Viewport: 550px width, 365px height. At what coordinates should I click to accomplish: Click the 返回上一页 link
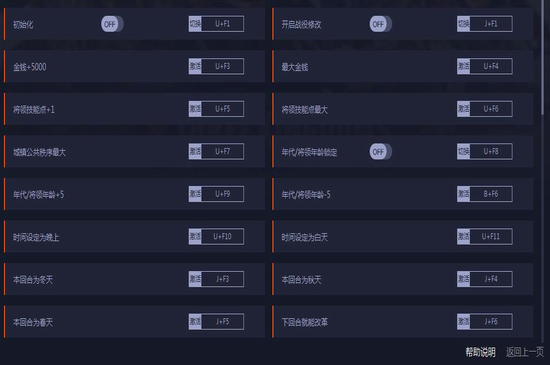(x=525, y=352)
